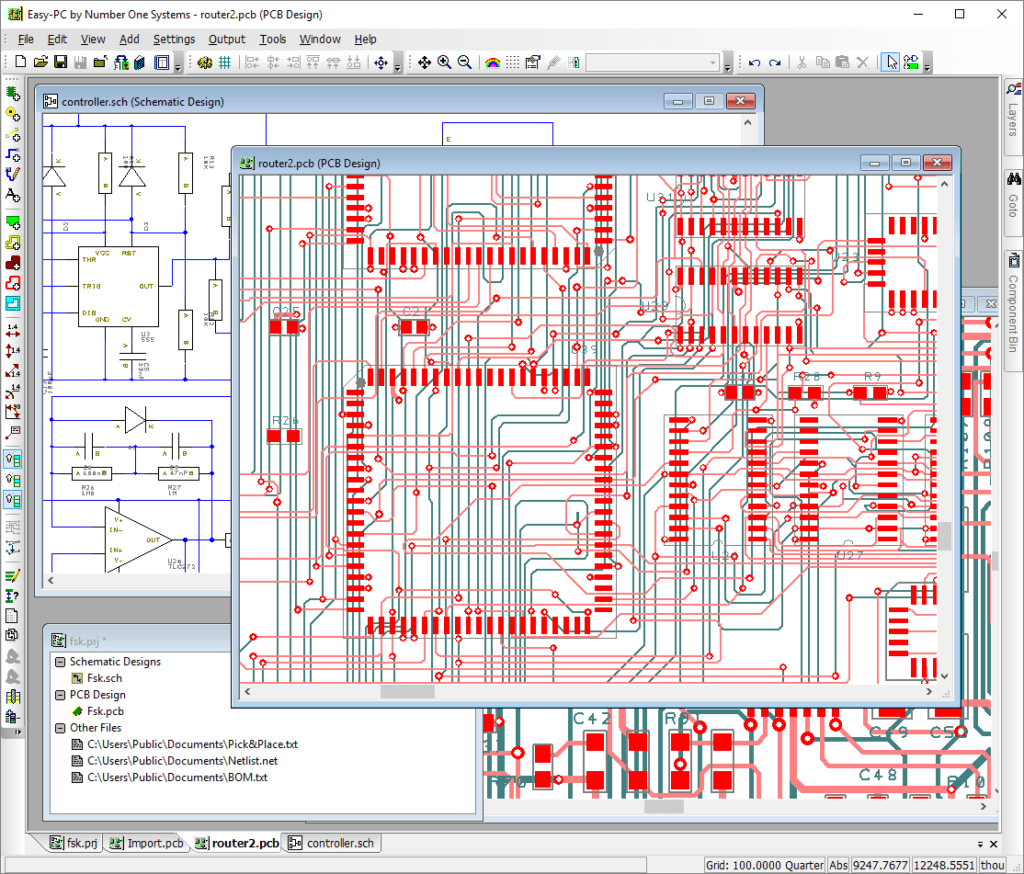Click the Zoom Out magnifier icon
Screen dimensions: 1024x874
[x=464, y=62]
